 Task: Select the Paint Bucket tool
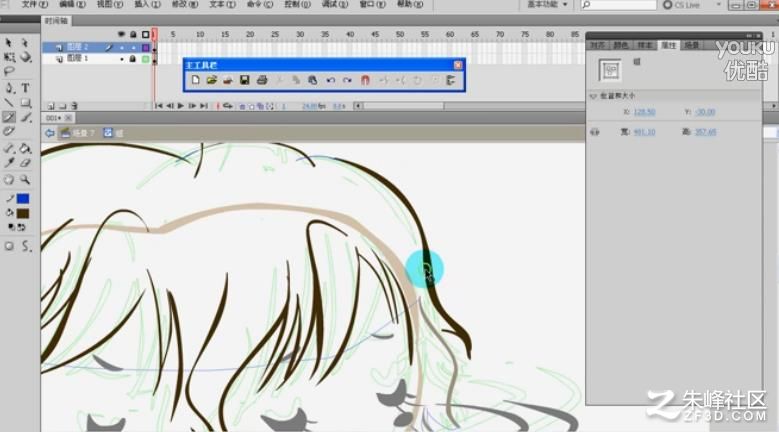25,148
